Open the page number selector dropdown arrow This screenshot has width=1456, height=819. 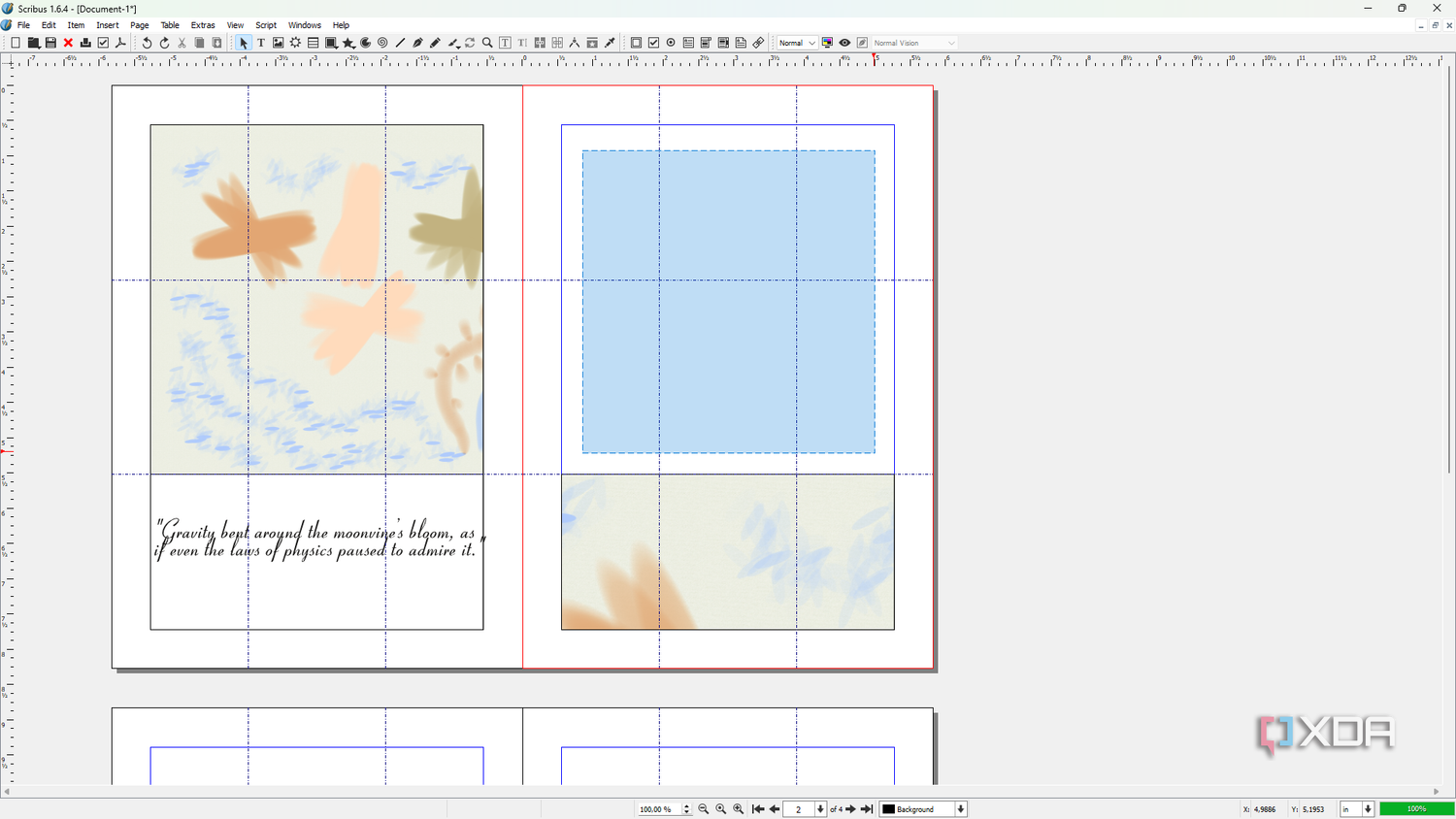coord(821,809)
